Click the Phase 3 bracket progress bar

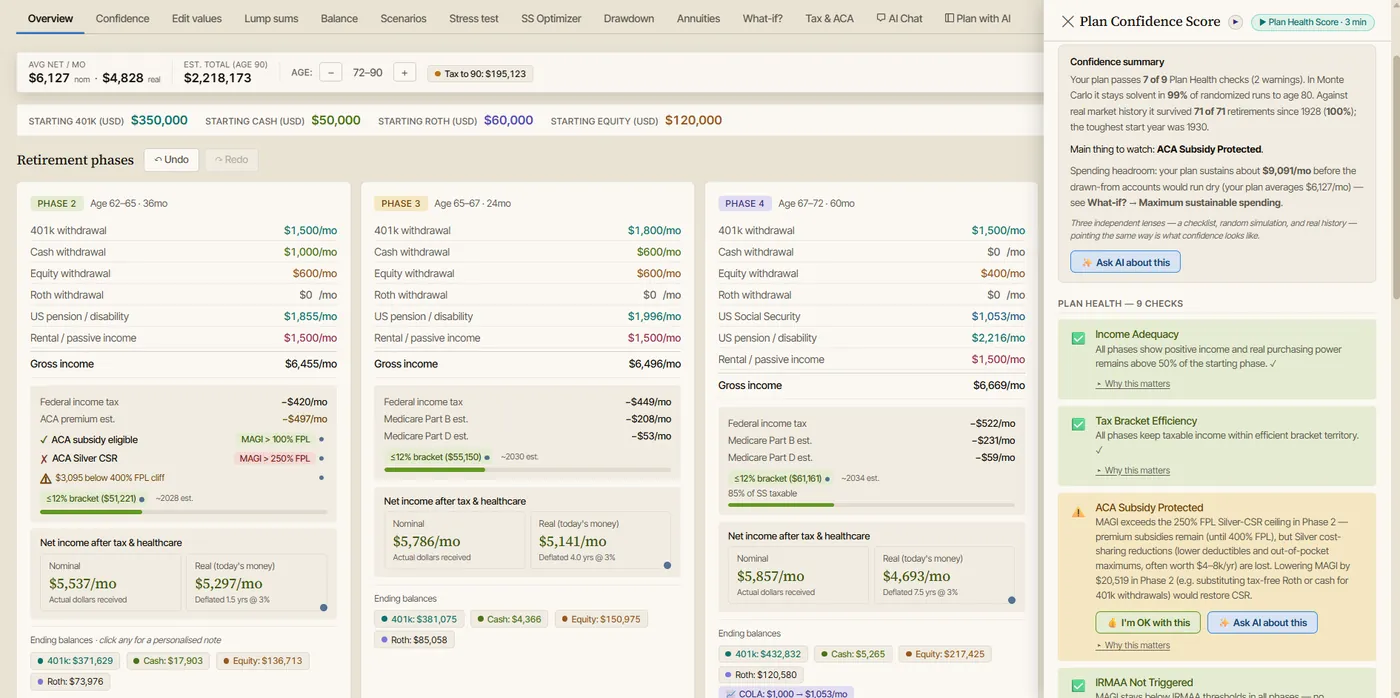(528, 470)
